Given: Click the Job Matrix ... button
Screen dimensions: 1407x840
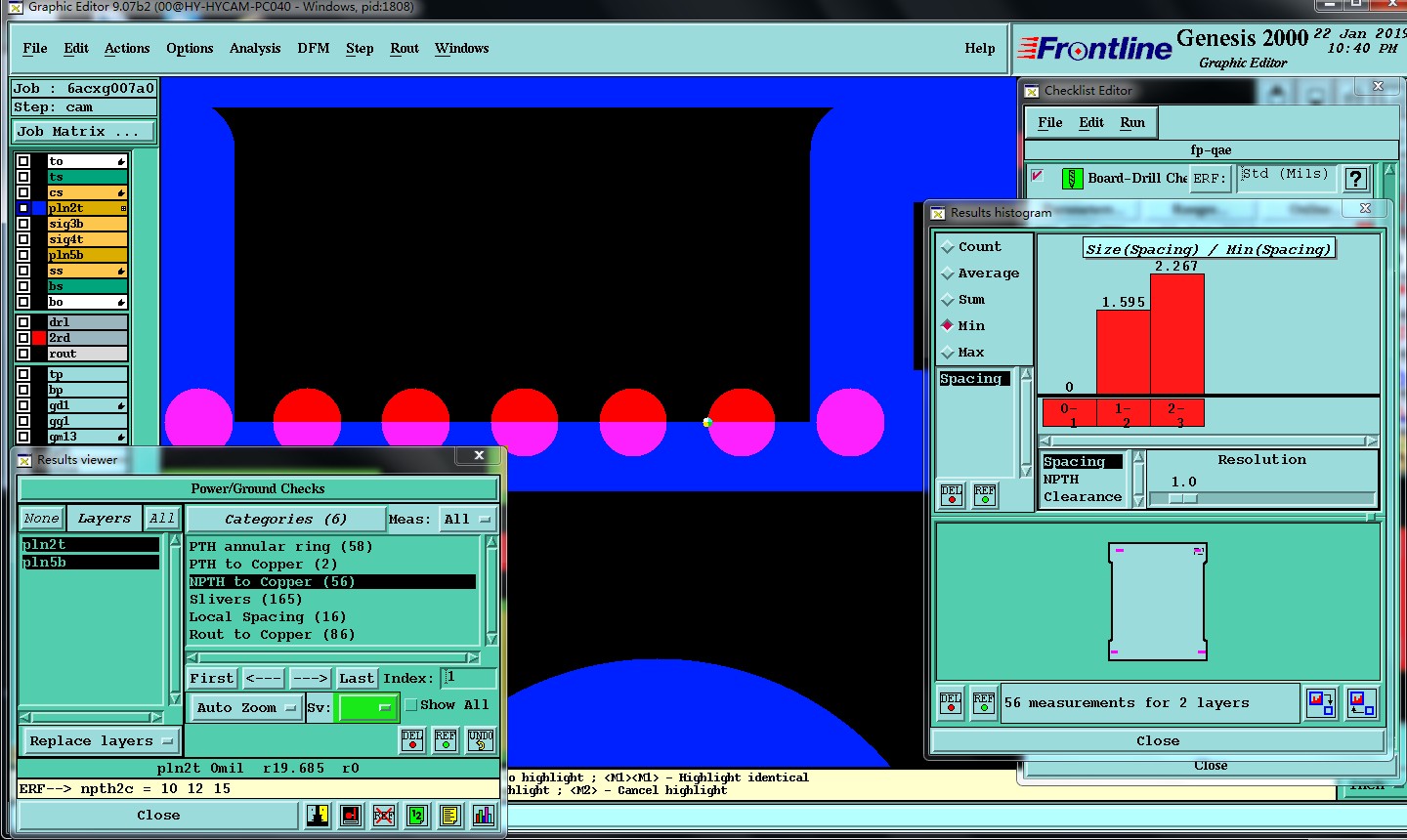Looking at the screenshot, I should 84,132.
